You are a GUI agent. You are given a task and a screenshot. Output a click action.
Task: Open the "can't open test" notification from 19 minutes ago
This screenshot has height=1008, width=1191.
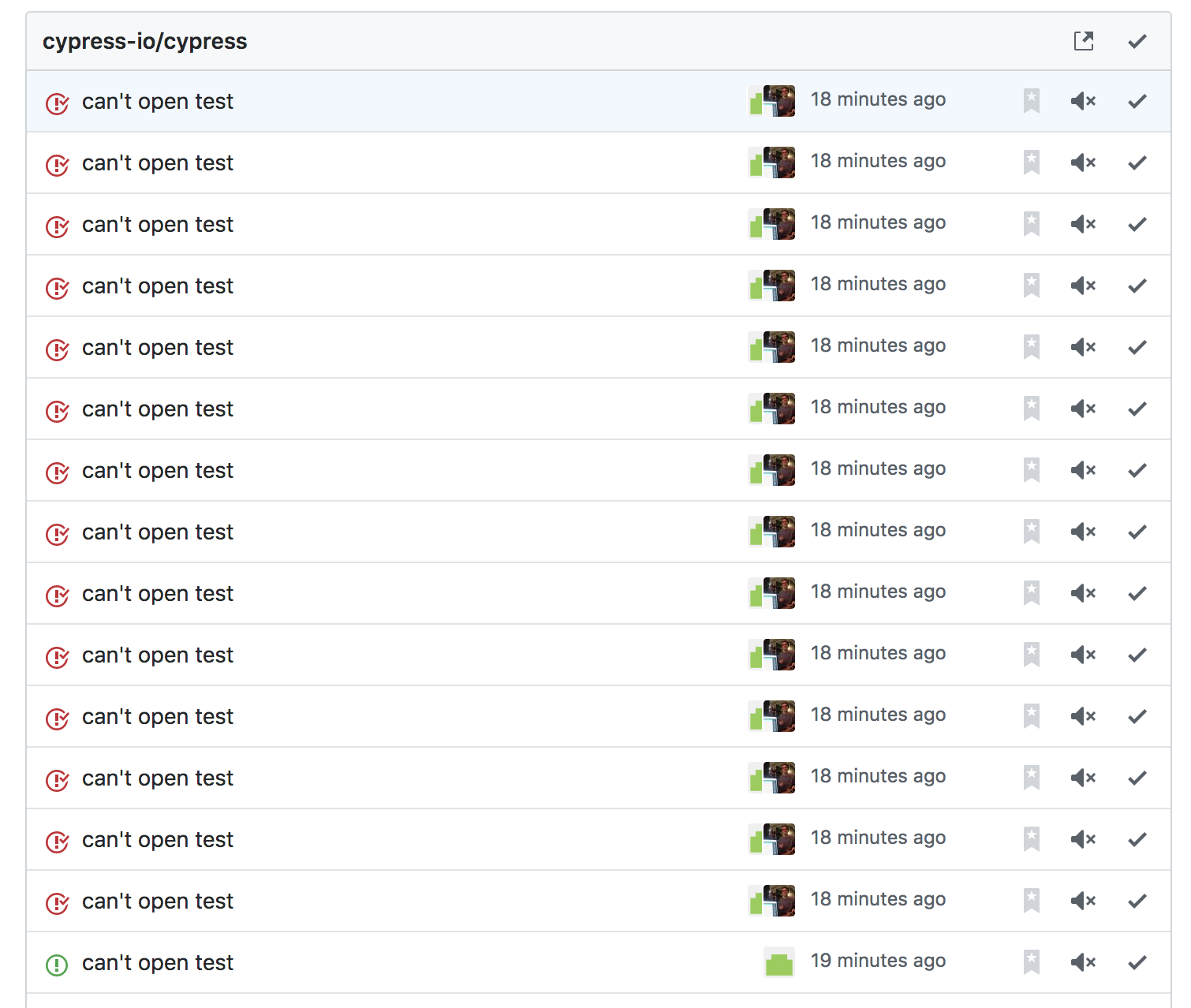158,962
